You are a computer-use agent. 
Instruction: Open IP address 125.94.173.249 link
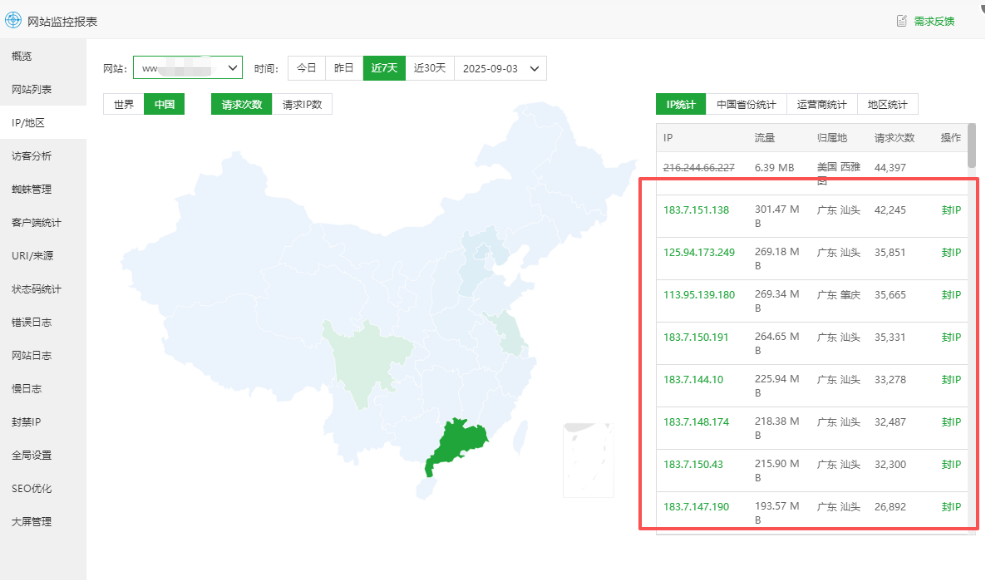pos(699,252)
